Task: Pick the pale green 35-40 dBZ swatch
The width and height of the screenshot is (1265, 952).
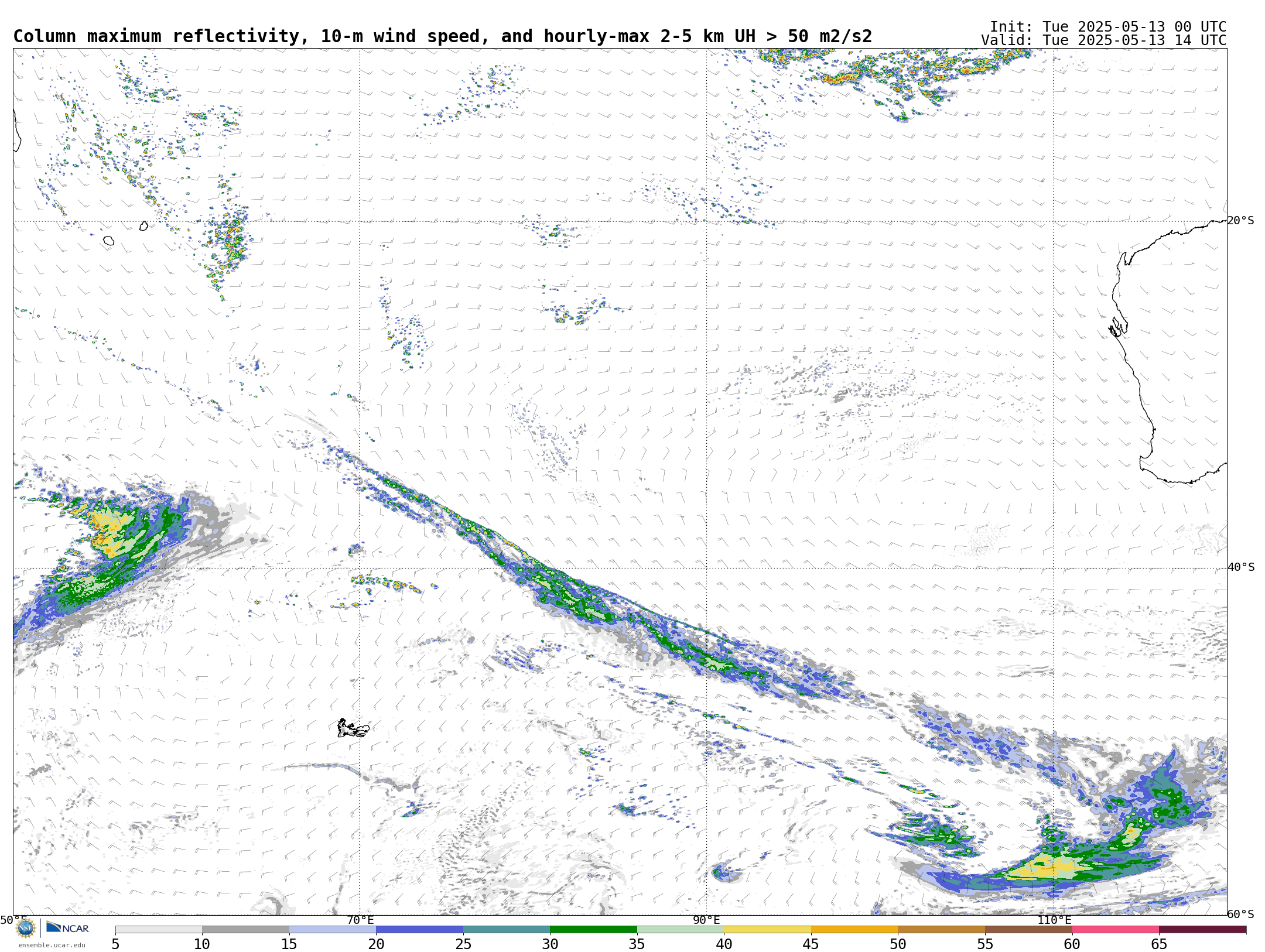Action: (x=681, y=930)
